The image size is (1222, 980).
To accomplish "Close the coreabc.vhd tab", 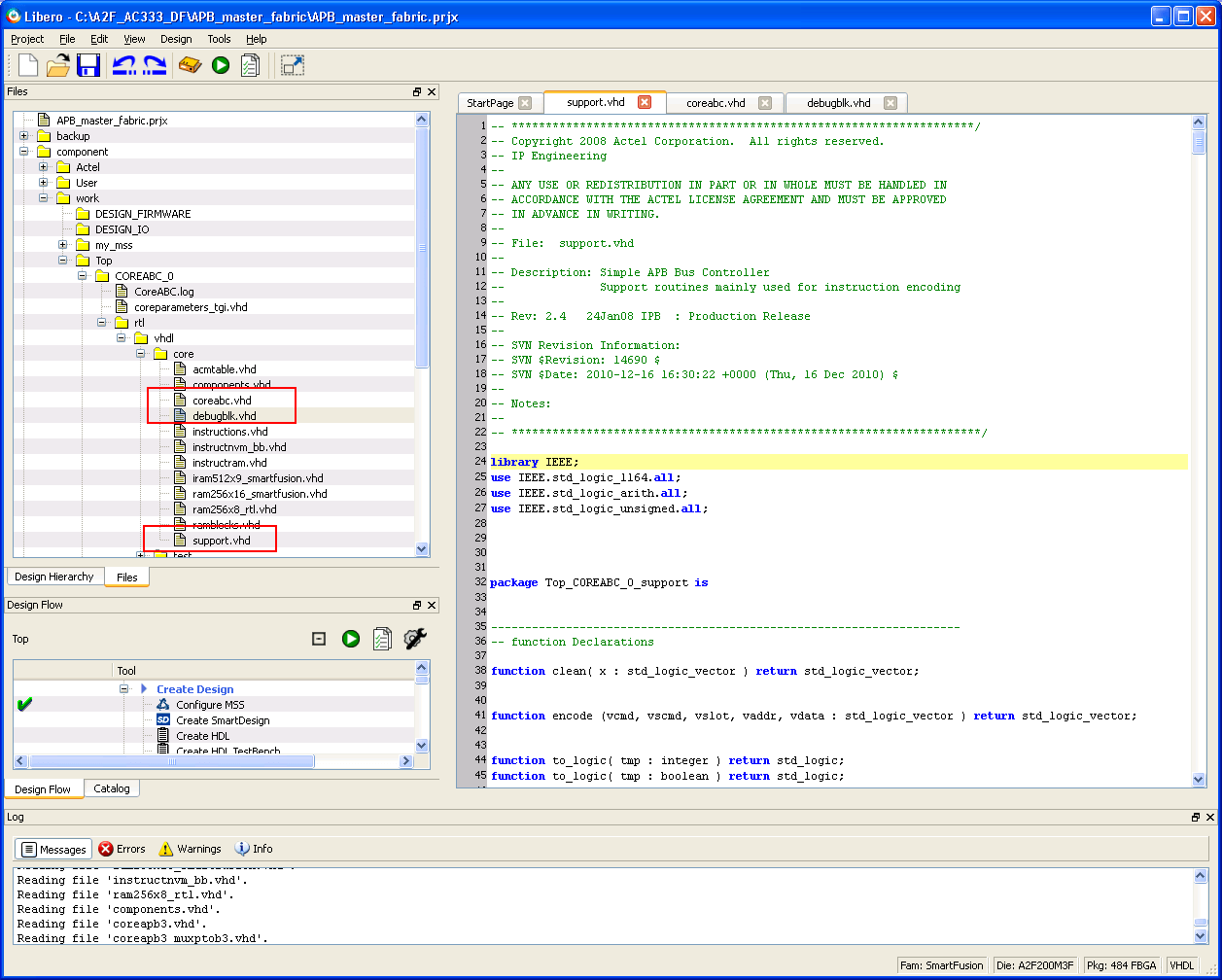I will [x=765, y=103].
